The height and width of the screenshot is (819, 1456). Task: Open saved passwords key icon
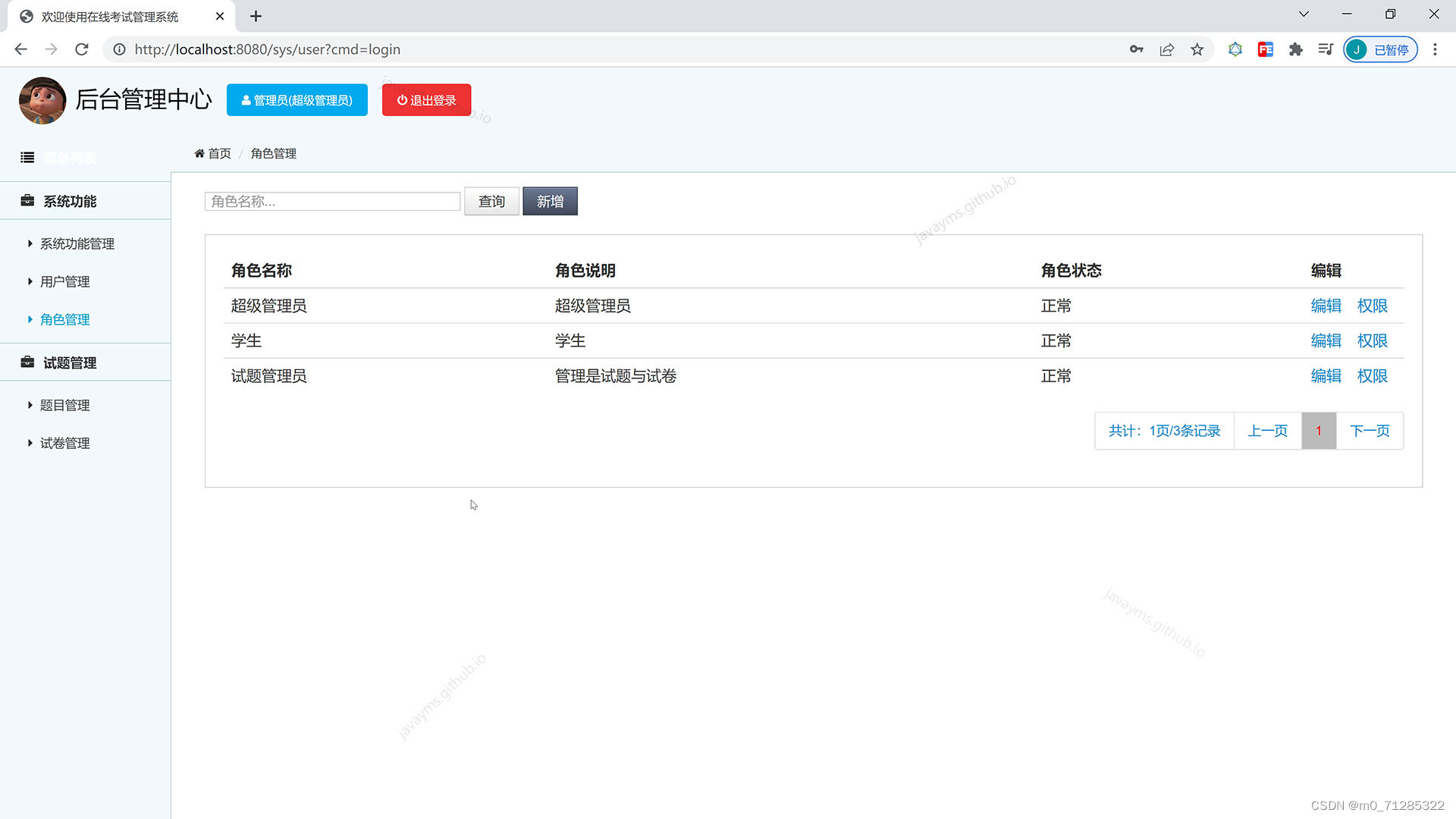[1136, 49]
